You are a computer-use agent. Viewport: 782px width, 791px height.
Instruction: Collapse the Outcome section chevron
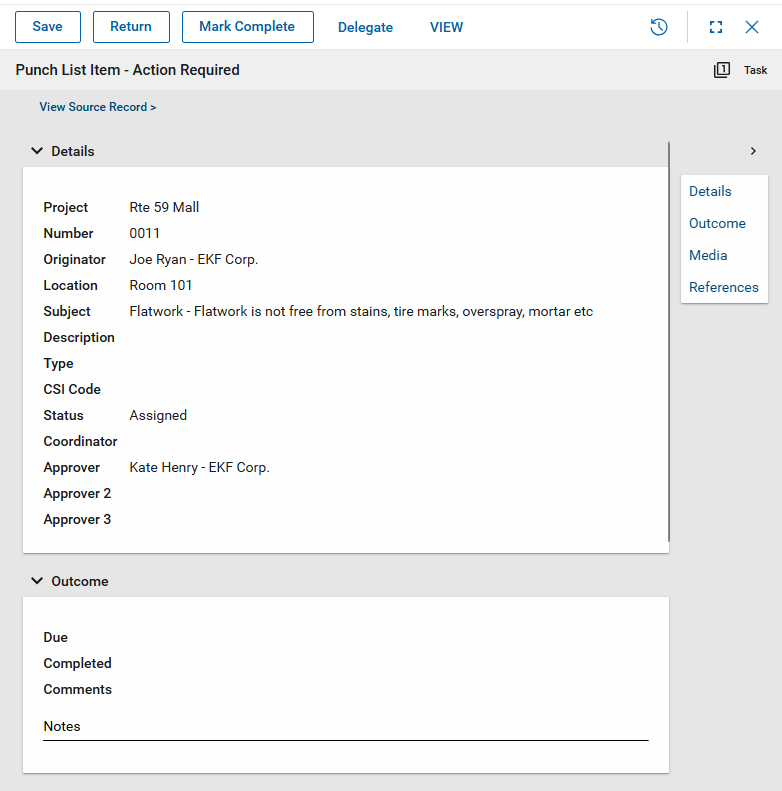click(x=37, y=581)
